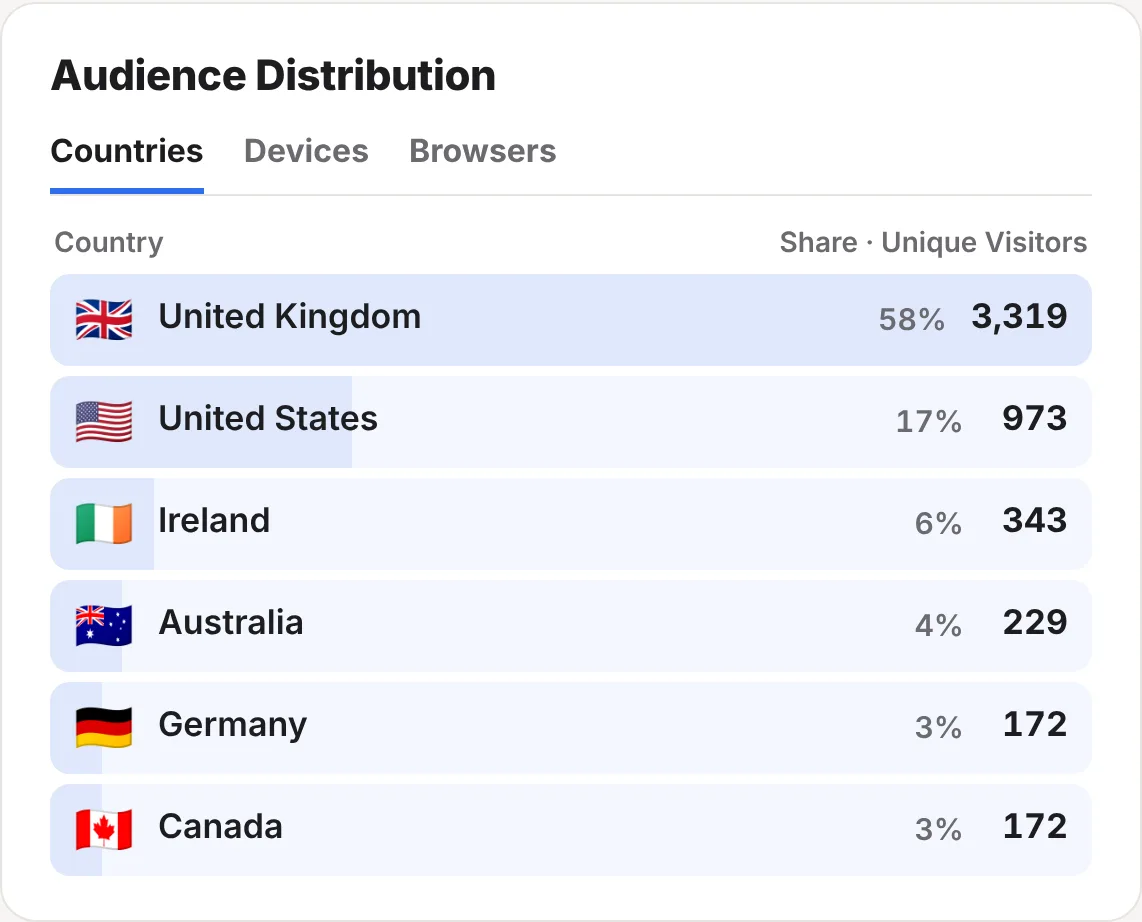
Task: Click the Ireland flag icon
Action: [104, 524]
